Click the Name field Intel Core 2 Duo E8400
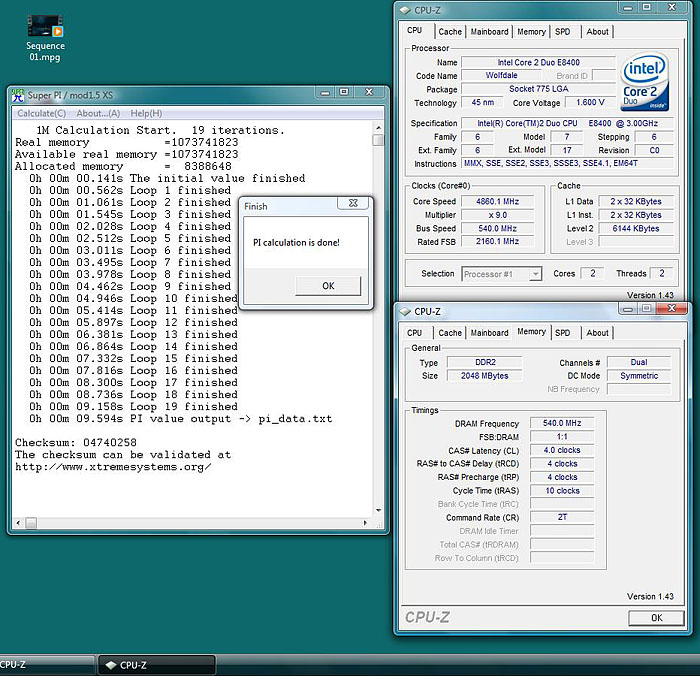 (x=538, y=63)
